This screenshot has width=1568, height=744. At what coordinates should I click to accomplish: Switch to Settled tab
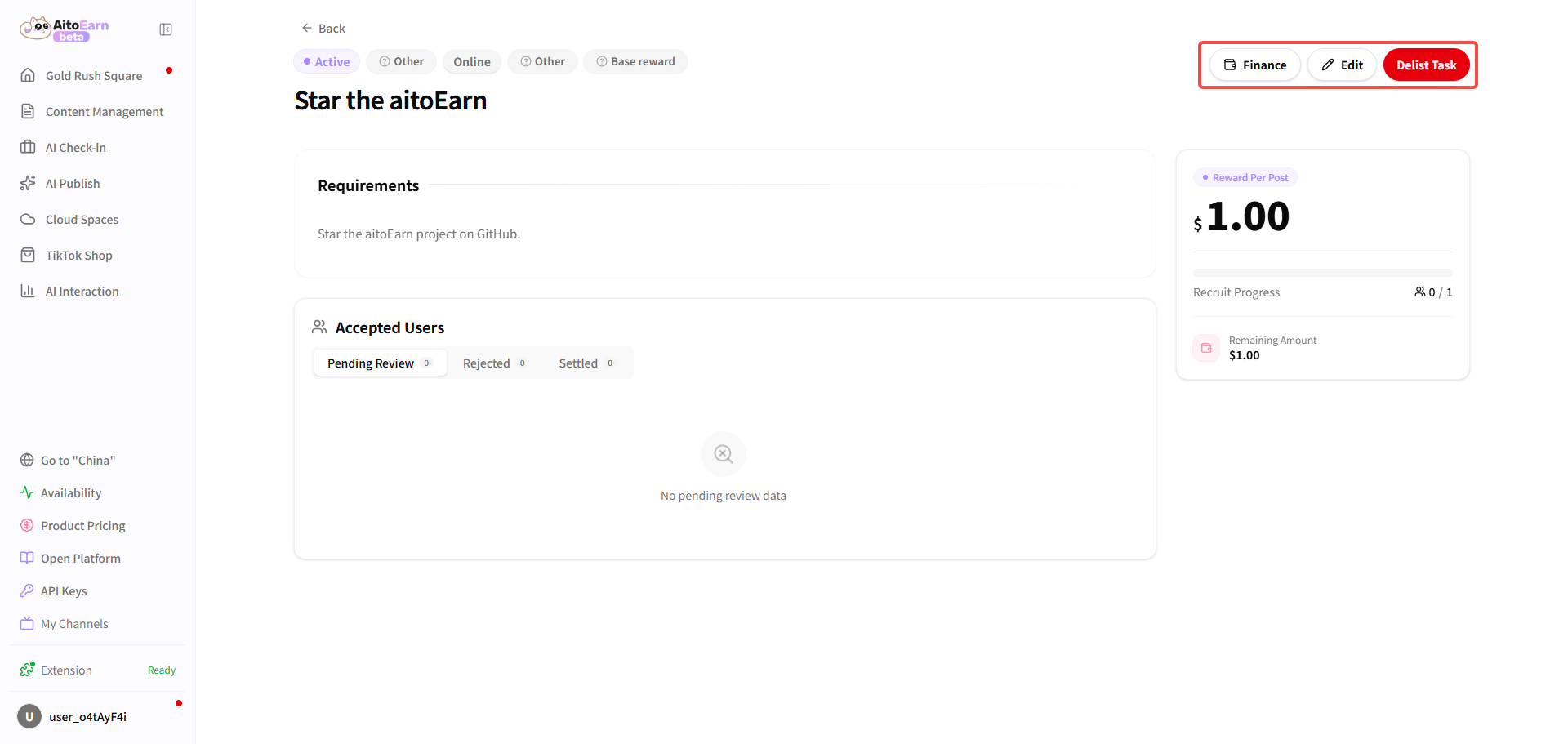click(x=586, y=363)
